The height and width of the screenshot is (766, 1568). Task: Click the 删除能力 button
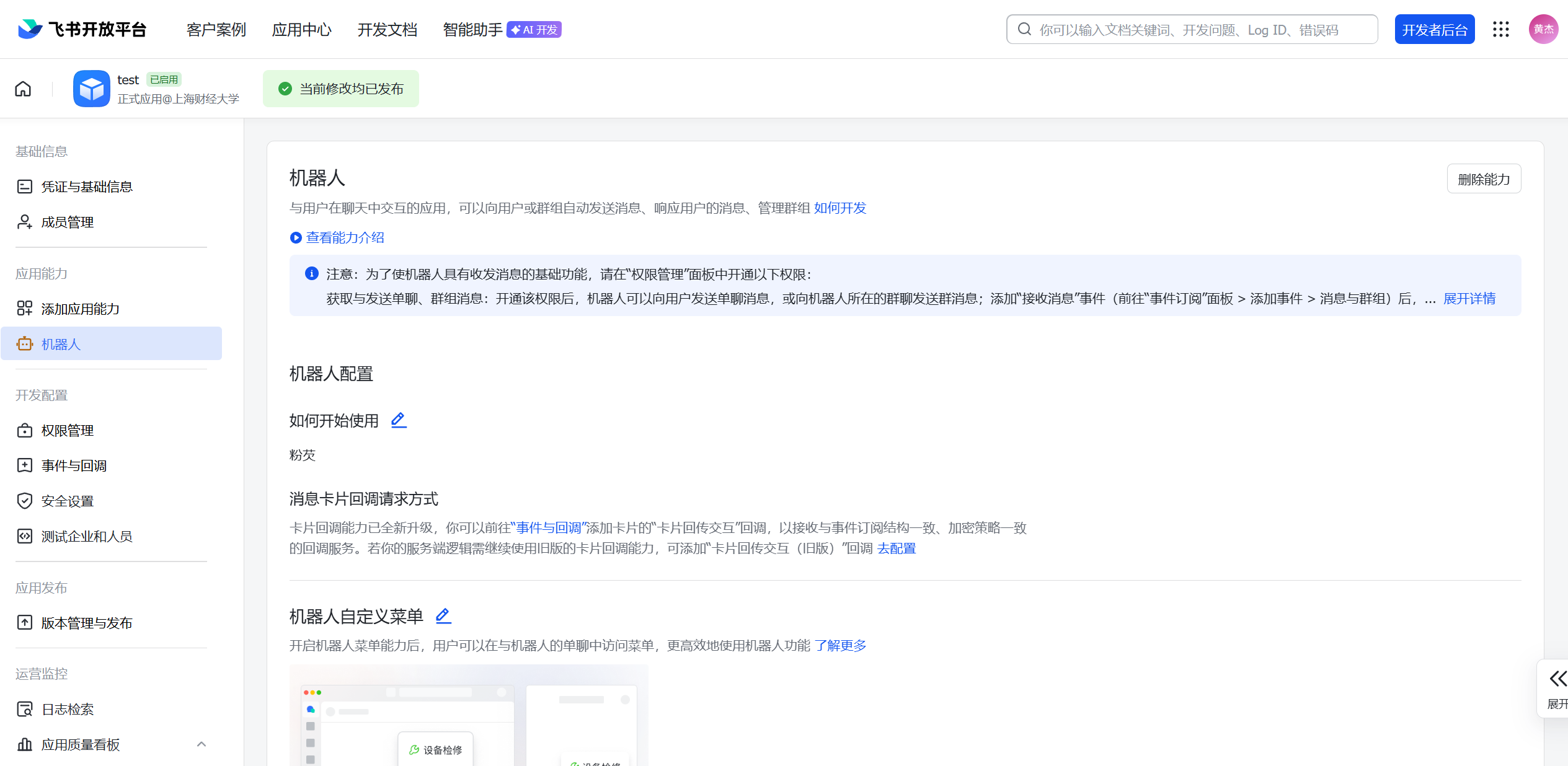[x=1483, y=179]
